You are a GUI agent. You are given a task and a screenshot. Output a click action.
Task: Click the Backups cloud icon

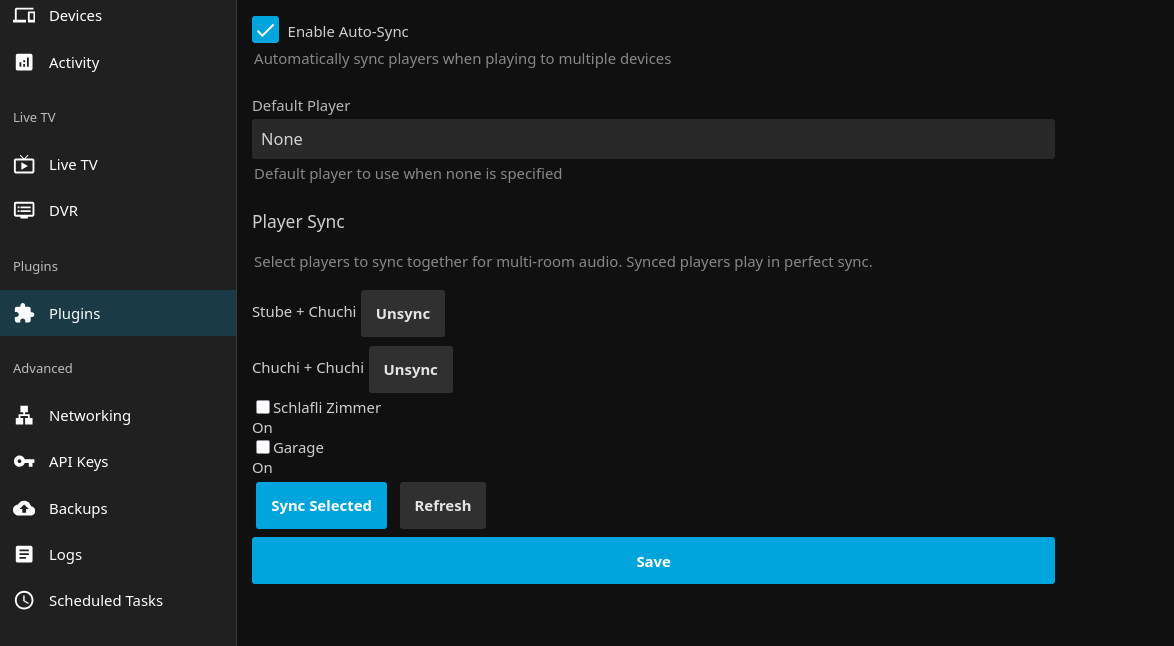pyautogui.click(x=24, y=508)
